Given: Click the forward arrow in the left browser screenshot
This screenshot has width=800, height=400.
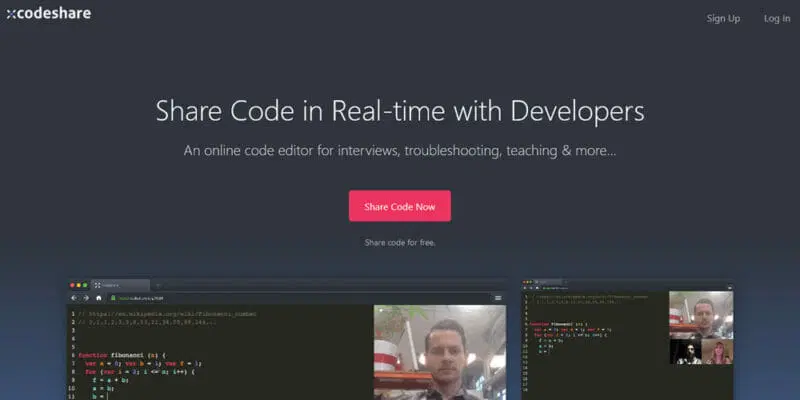Looking at the screenshot, I should 86,298.
